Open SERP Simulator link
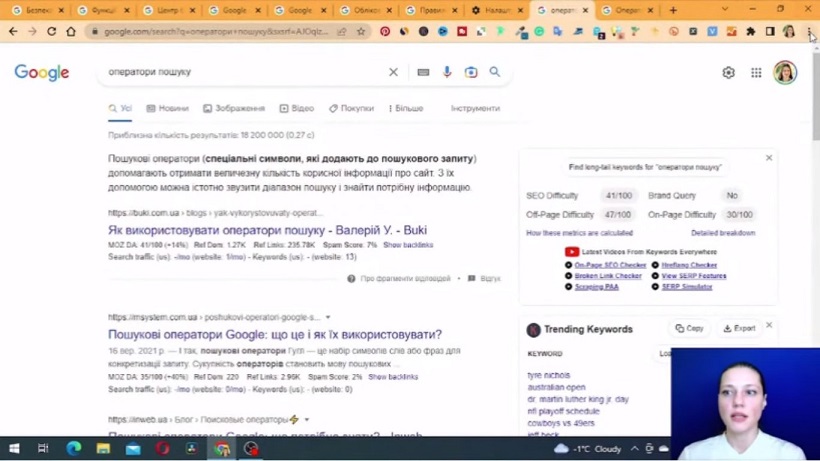The image size is (820, 461). point(687,287)
